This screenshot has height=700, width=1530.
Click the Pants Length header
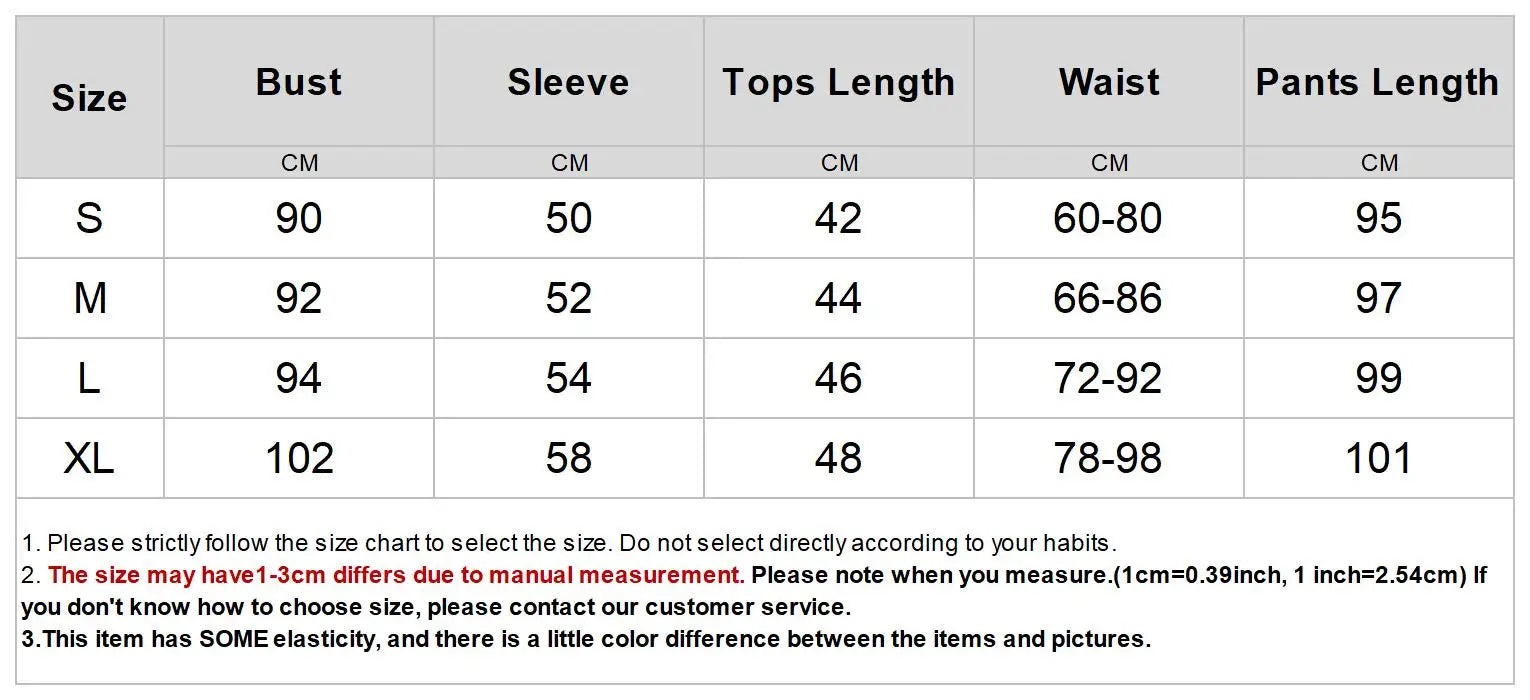1378,82
